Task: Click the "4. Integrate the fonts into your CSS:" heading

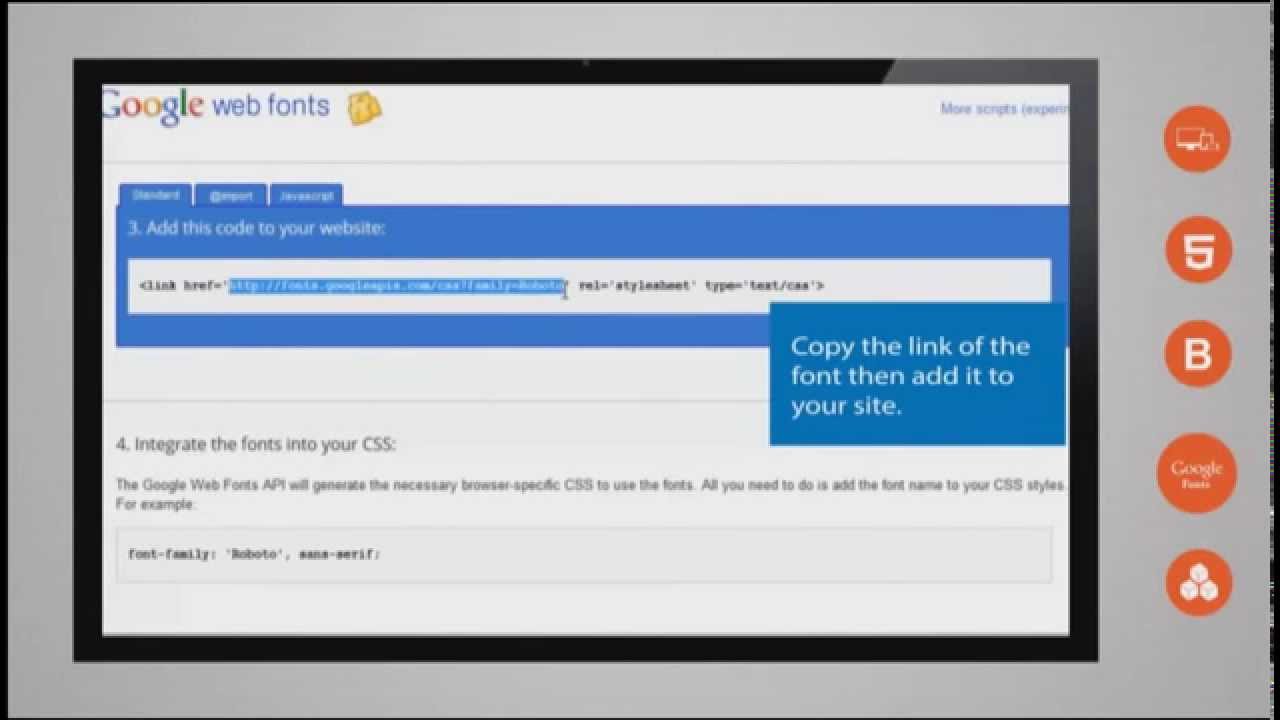Action: [x=256, y=443]
